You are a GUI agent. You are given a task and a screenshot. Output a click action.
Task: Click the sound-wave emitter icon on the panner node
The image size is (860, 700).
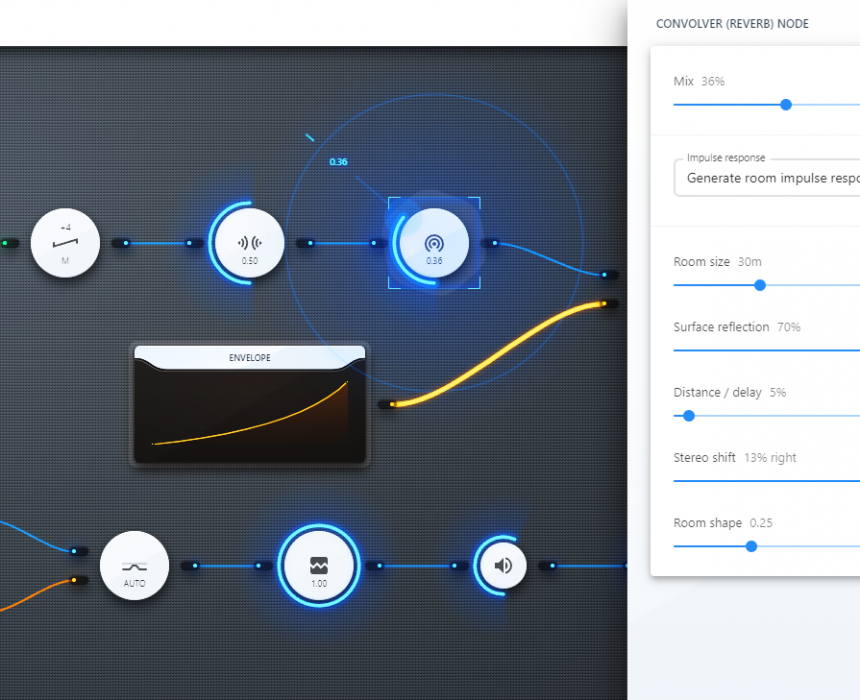(248, 238)
